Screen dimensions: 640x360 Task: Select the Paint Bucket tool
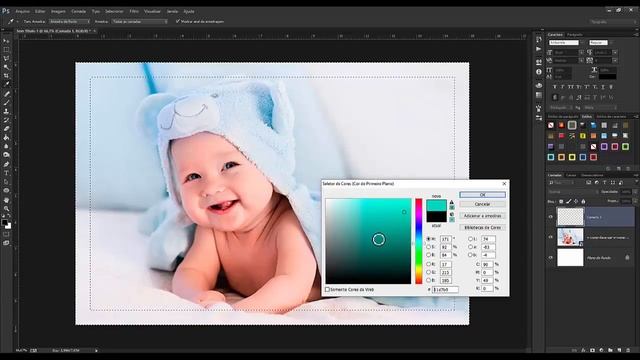tap(6, 138)
